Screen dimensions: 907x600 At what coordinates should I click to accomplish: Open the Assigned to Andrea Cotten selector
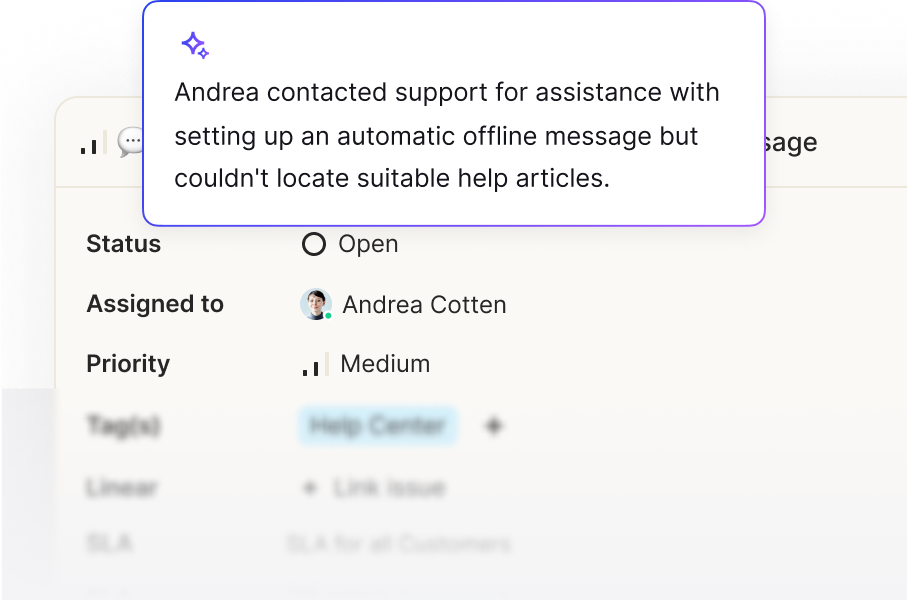[x=403, y=304]
